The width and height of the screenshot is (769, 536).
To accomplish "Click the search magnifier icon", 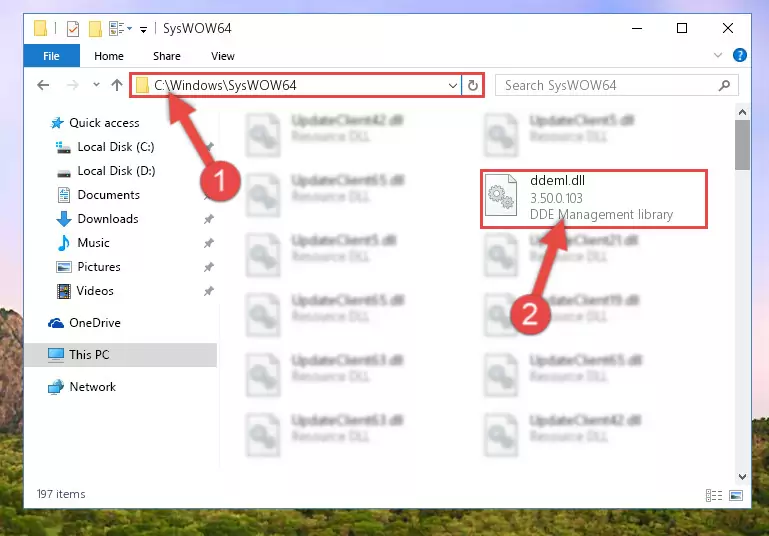I will click(724, 85).
